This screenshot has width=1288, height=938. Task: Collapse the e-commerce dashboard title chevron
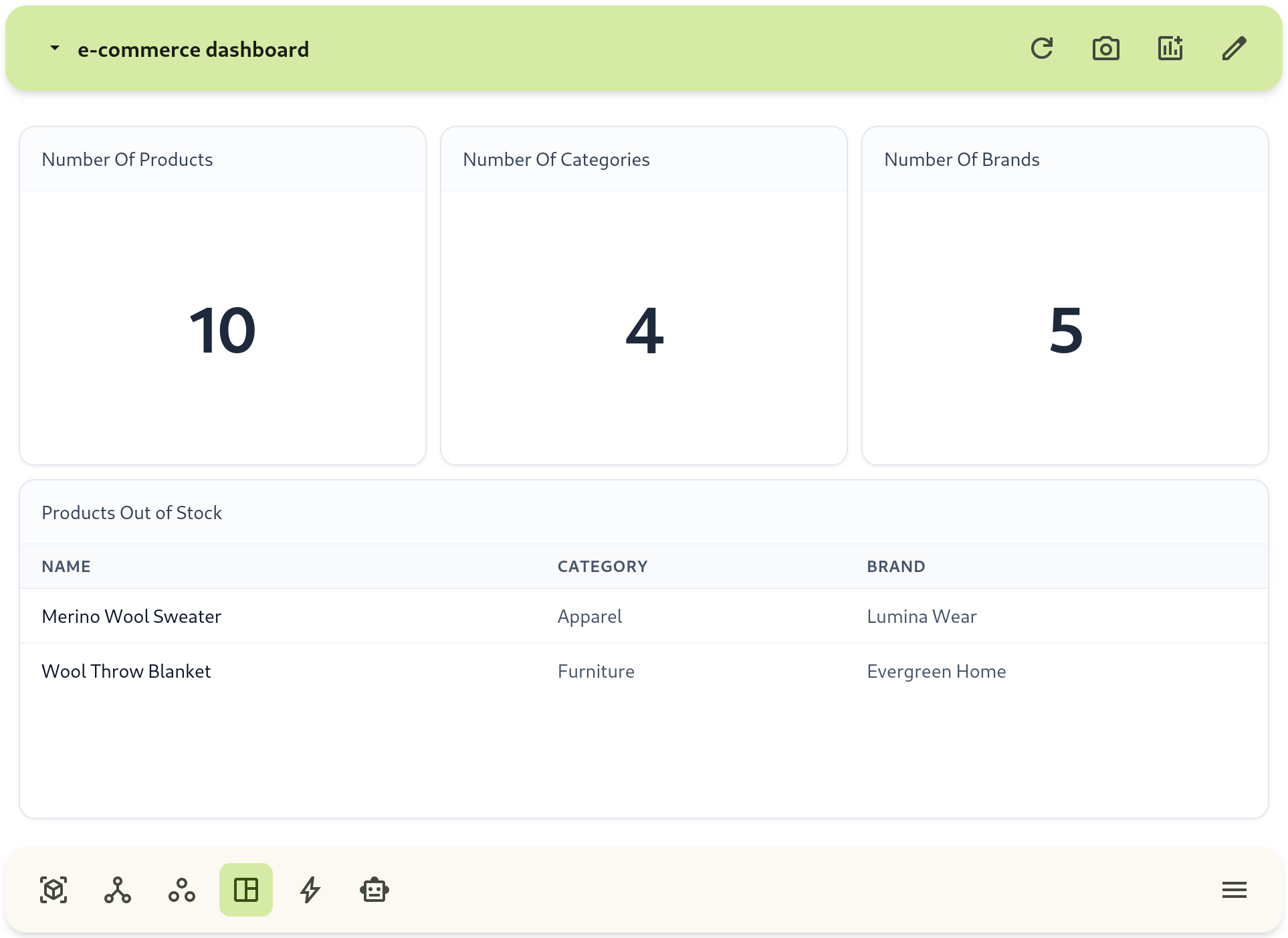tap(54, 48)
